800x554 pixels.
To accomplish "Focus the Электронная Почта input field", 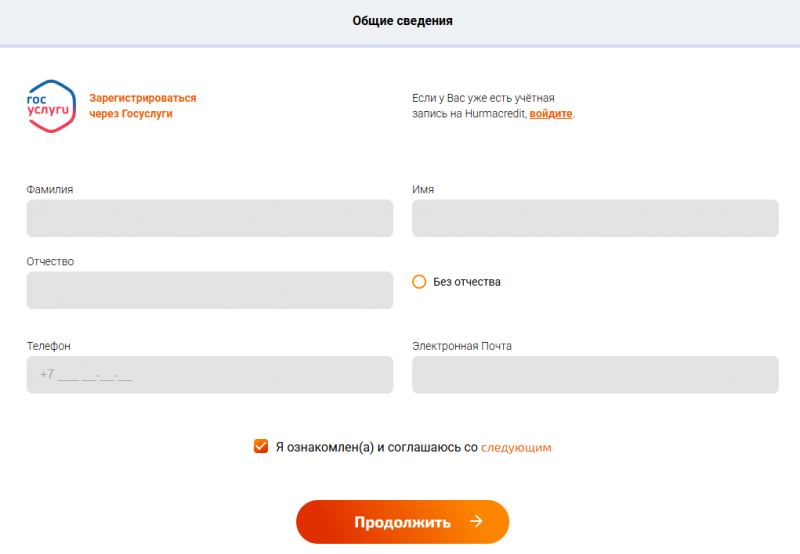I will [x=595, y=375].
